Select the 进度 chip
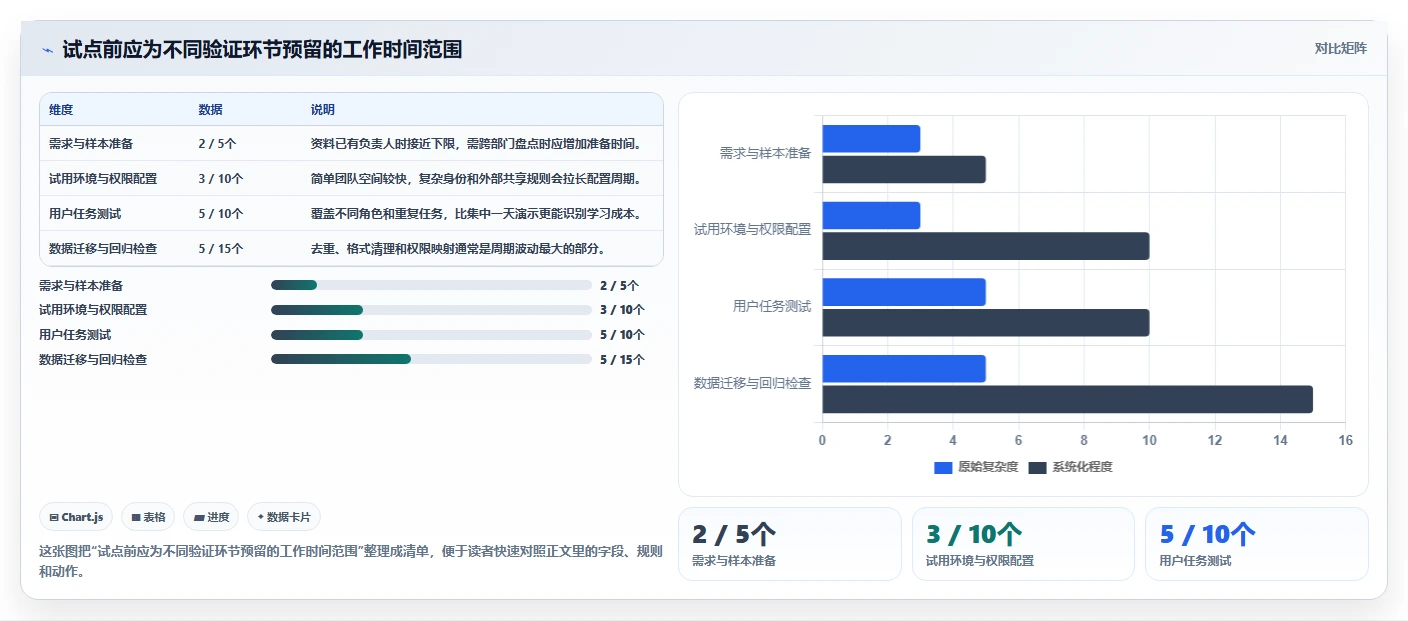Screen dimensions: 1408x621 [x=211, y=517]
